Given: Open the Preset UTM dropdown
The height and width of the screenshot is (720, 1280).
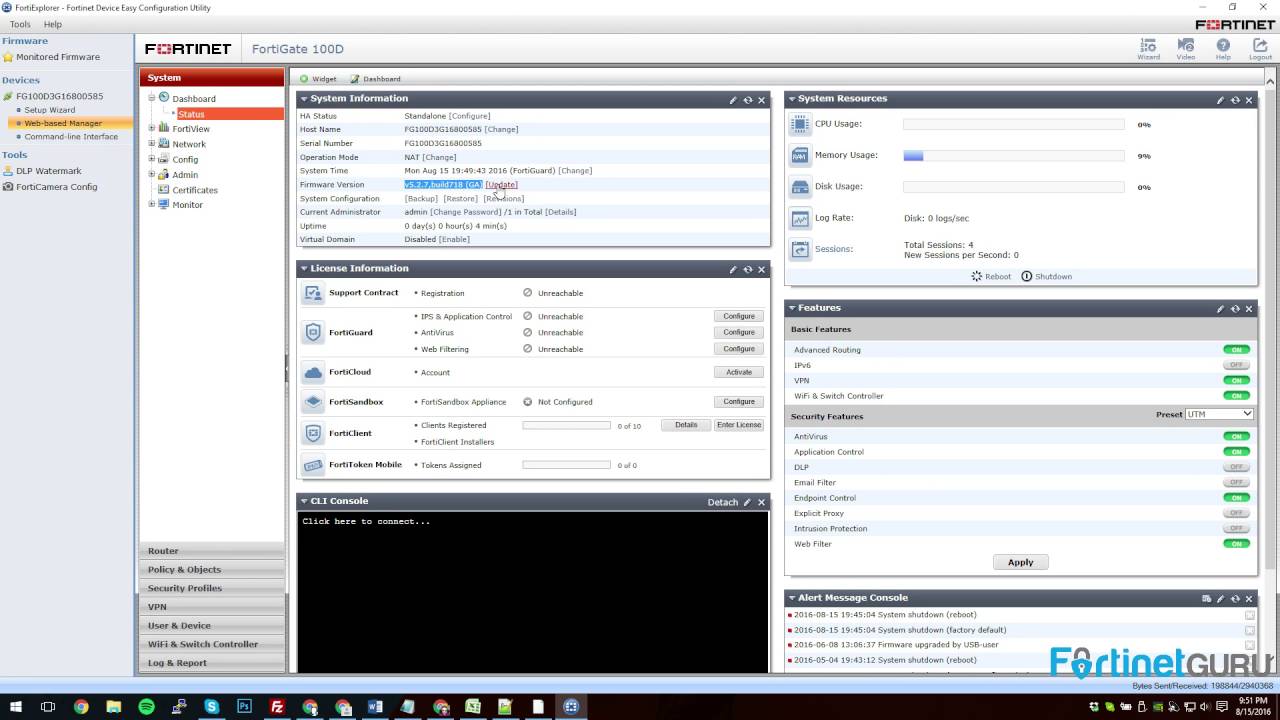Looking at the screenshot, I should [1219, 414].
